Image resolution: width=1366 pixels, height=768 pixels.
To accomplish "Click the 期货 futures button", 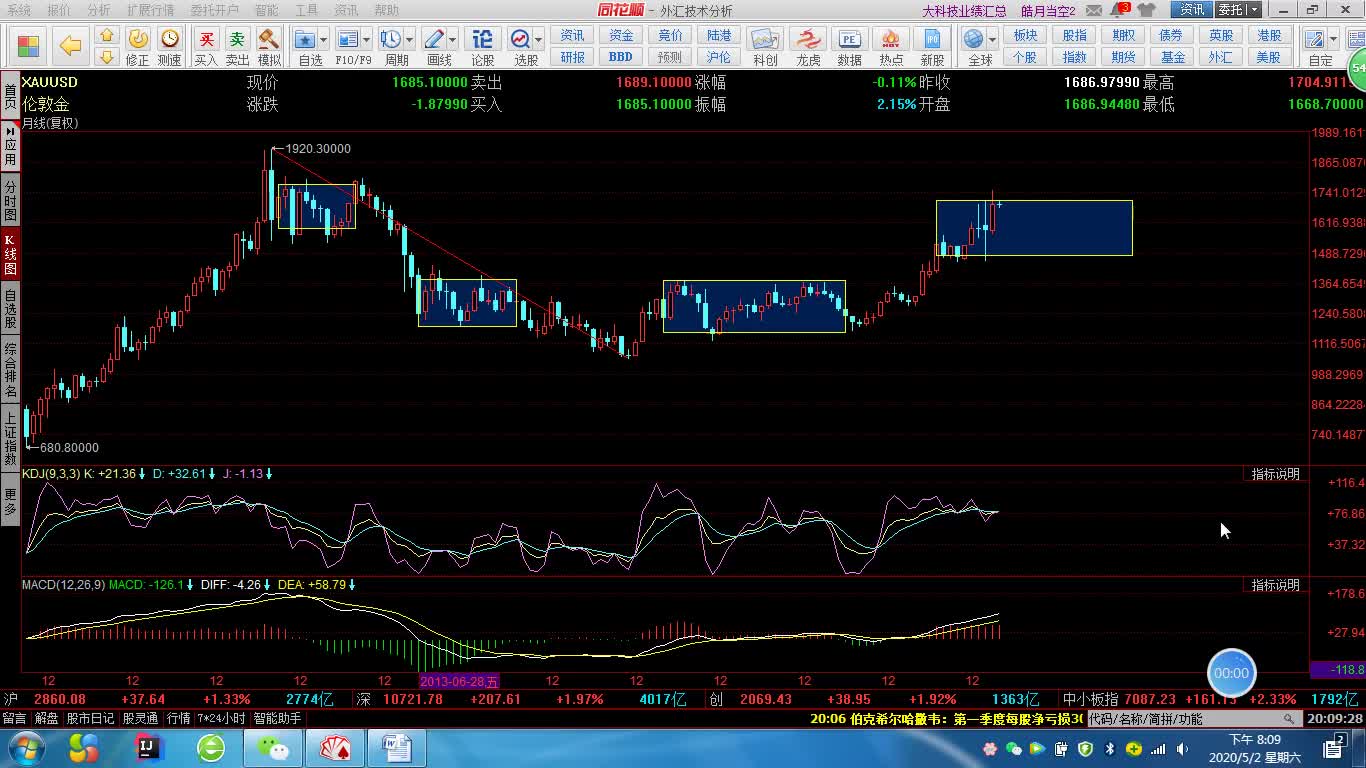I will tap(1123, 57).
